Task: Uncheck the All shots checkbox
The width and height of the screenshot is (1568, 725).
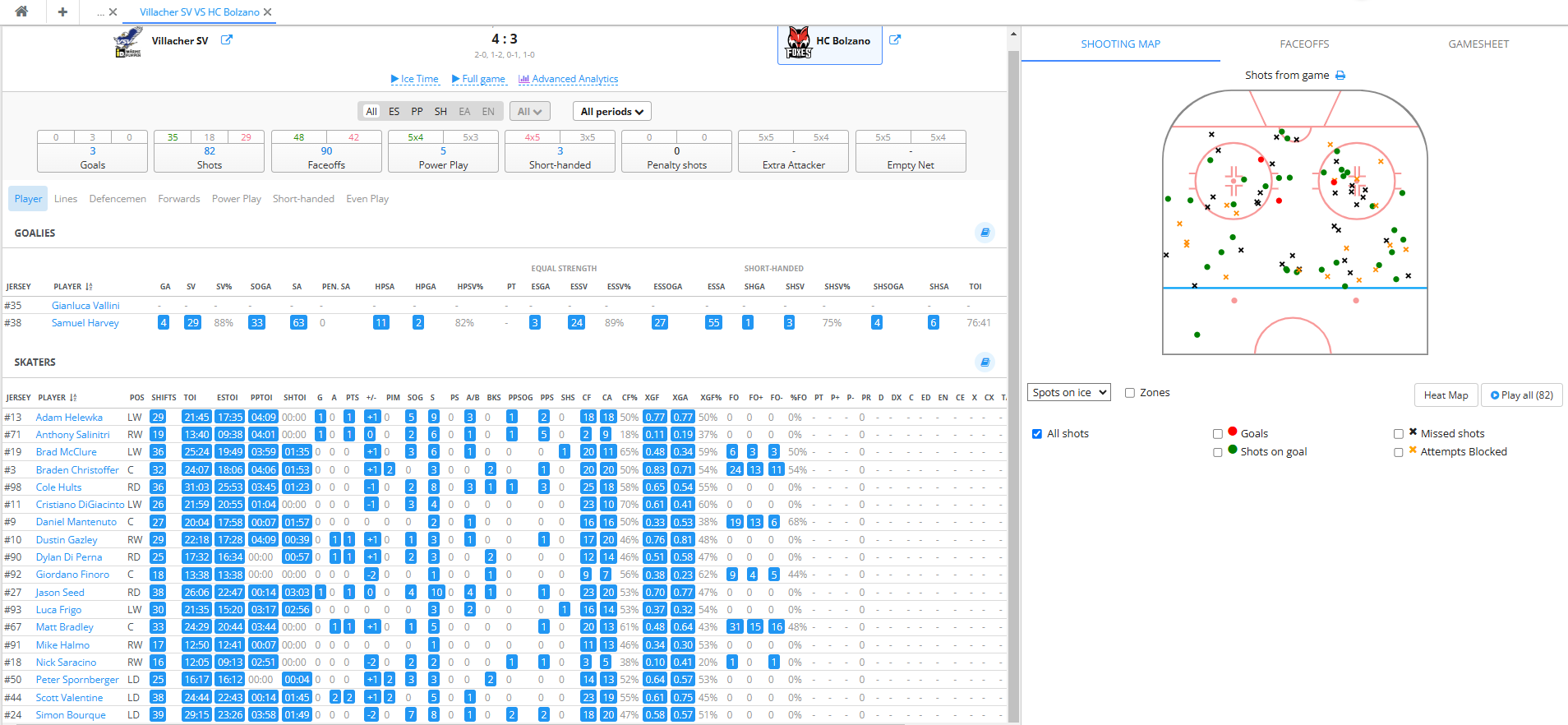Action: [1037, 434]
